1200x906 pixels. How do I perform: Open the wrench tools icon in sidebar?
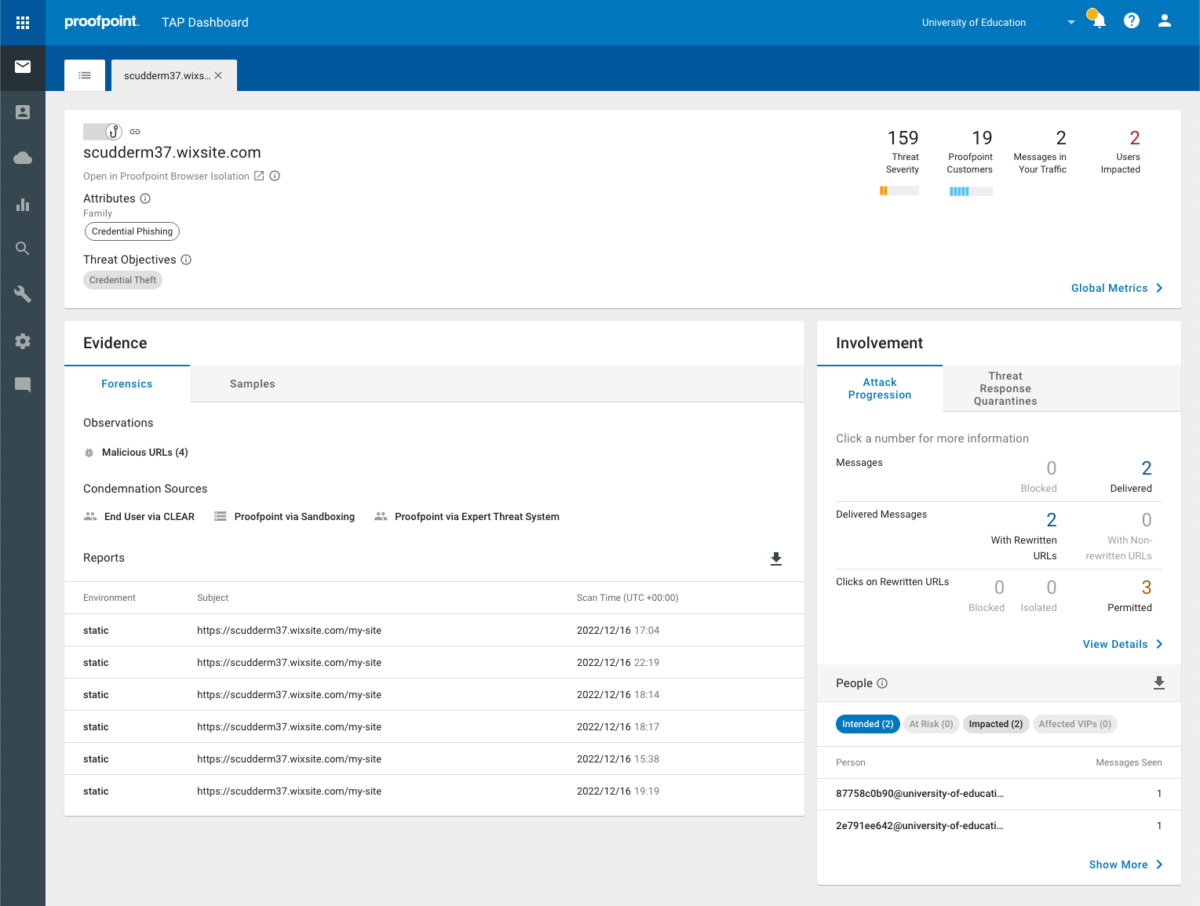coord(22,294)
